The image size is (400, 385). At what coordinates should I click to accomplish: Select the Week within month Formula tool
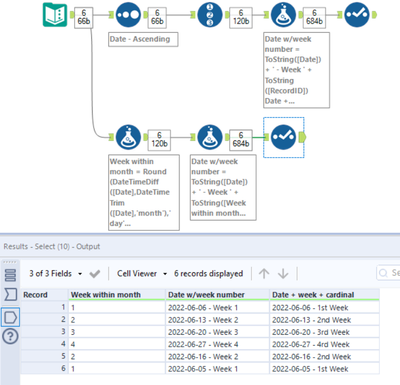128,137
